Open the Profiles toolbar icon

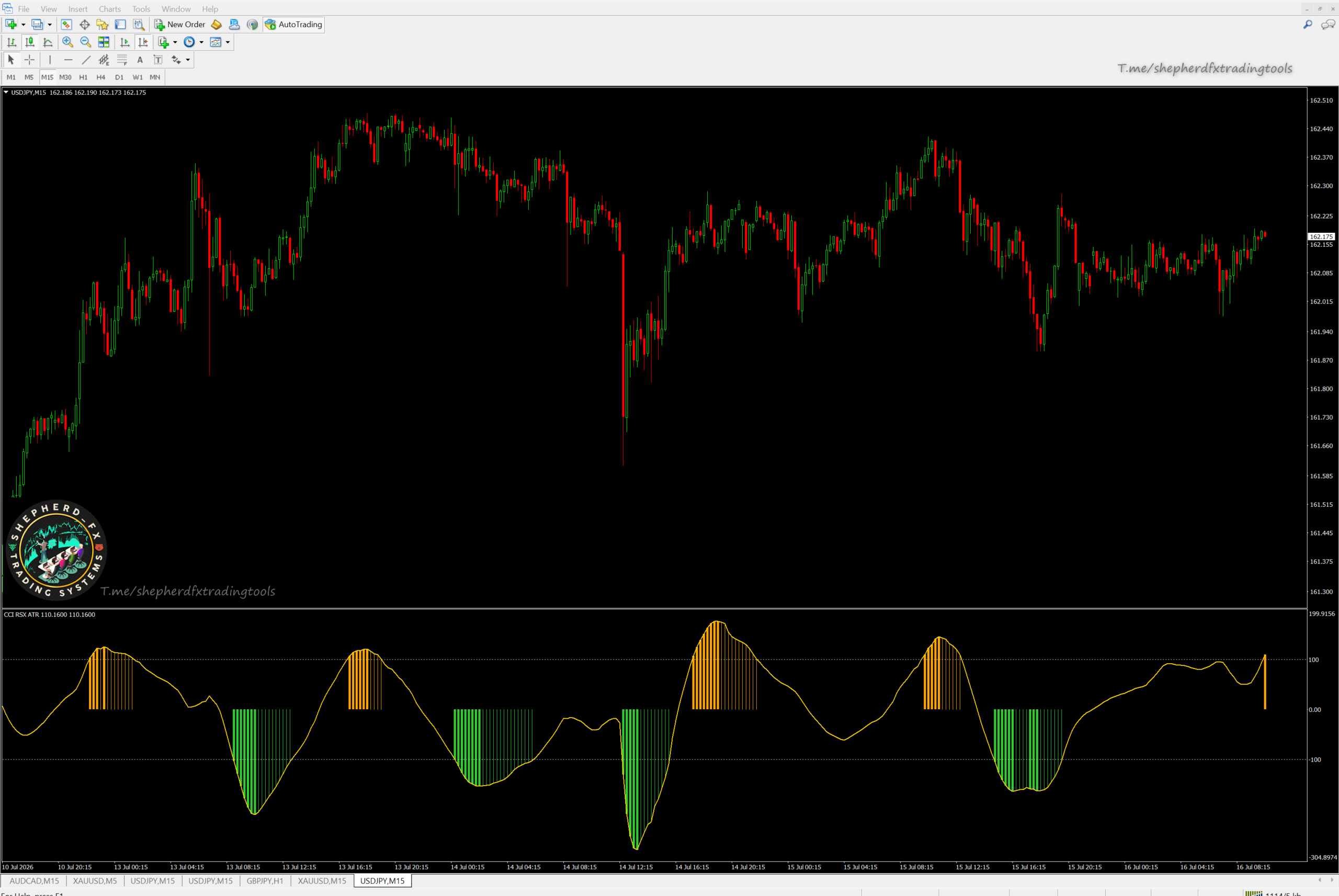37,25
